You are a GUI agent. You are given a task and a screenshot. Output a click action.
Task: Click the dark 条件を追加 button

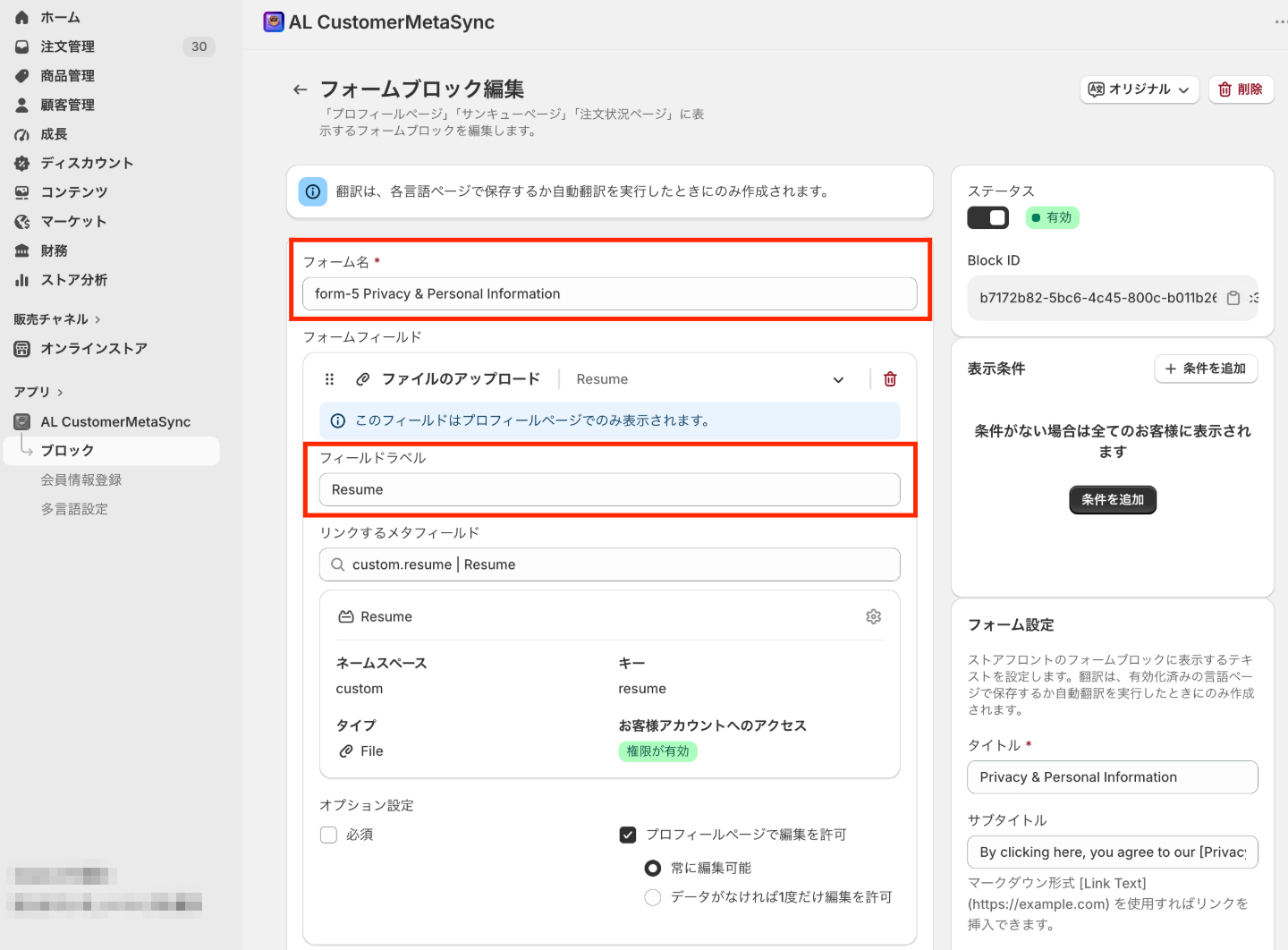(1113, 500)
